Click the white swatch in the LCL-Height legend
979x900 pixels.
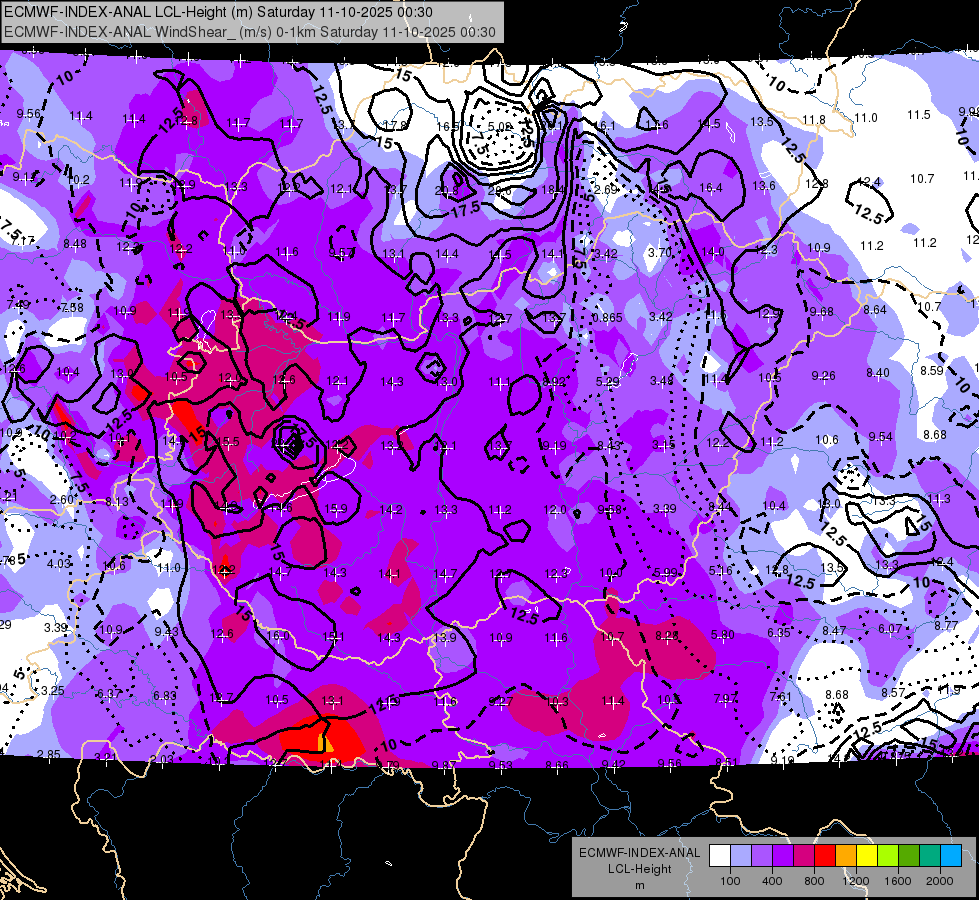(720, 856)
